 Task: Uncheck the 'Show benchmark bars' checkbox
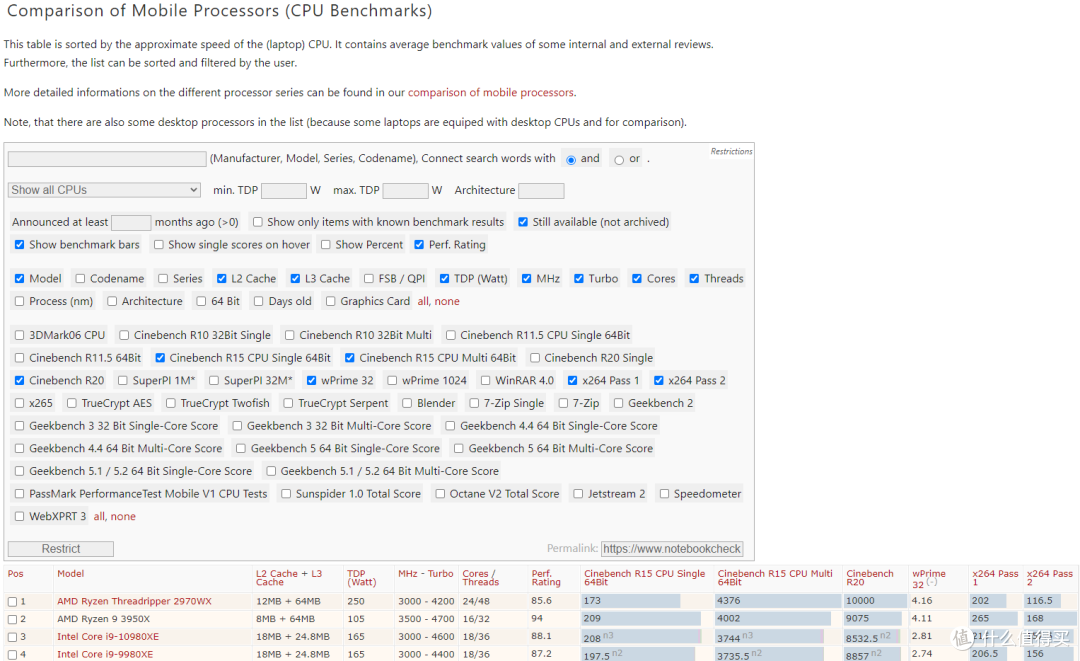coord(20,245)
